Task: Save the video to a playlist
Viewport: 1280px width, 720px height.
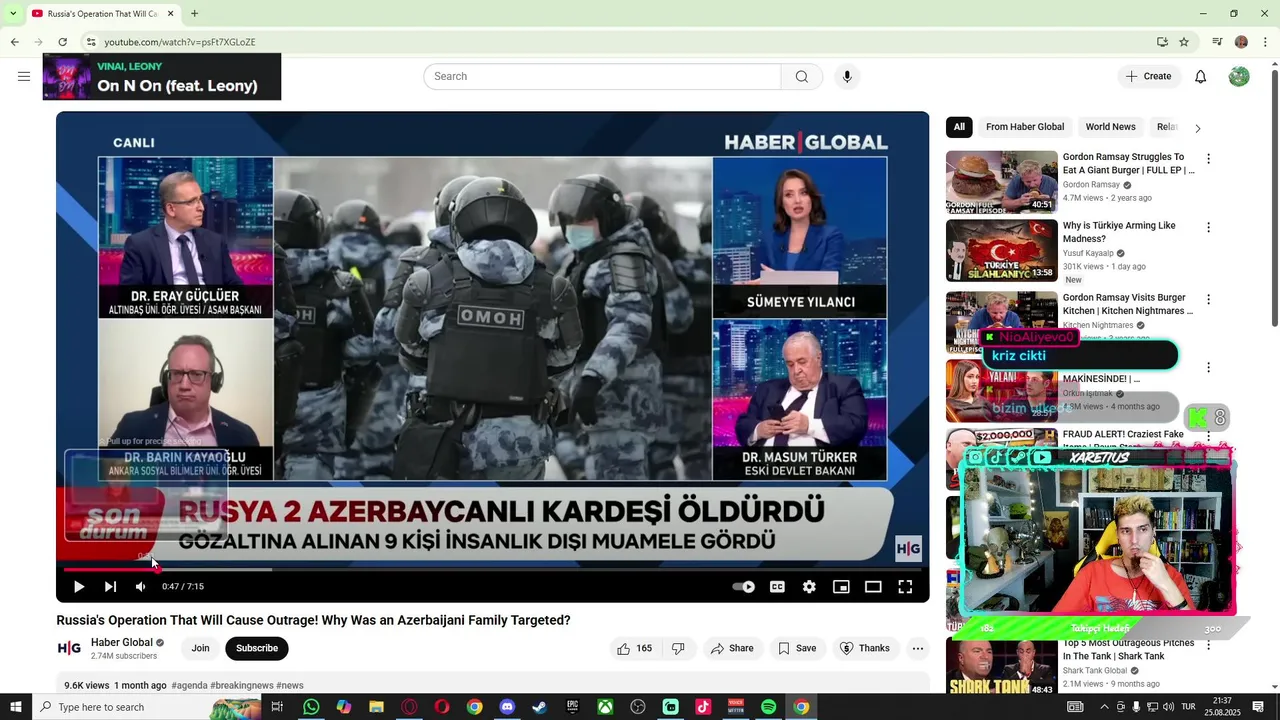Action: [x=797, y=649]
